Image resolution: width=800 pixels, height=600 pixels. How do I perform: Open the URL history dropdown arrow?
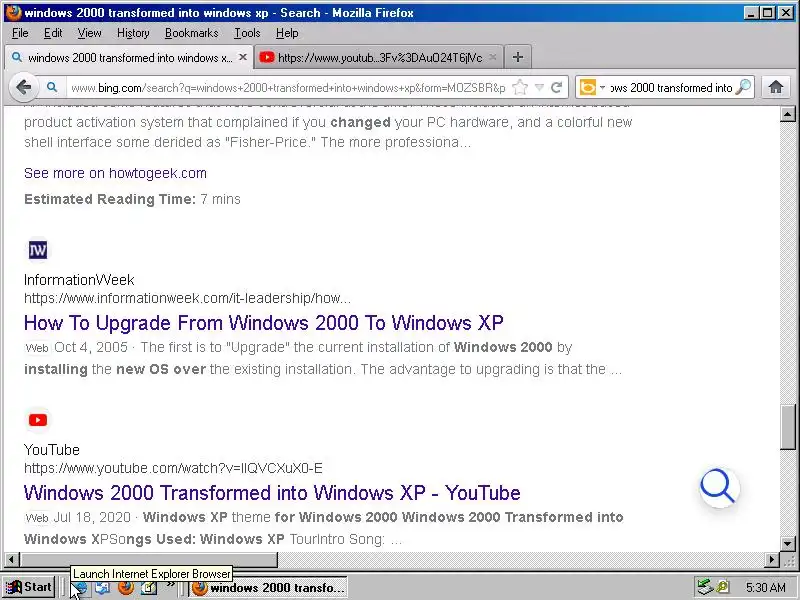click(539, 88)
